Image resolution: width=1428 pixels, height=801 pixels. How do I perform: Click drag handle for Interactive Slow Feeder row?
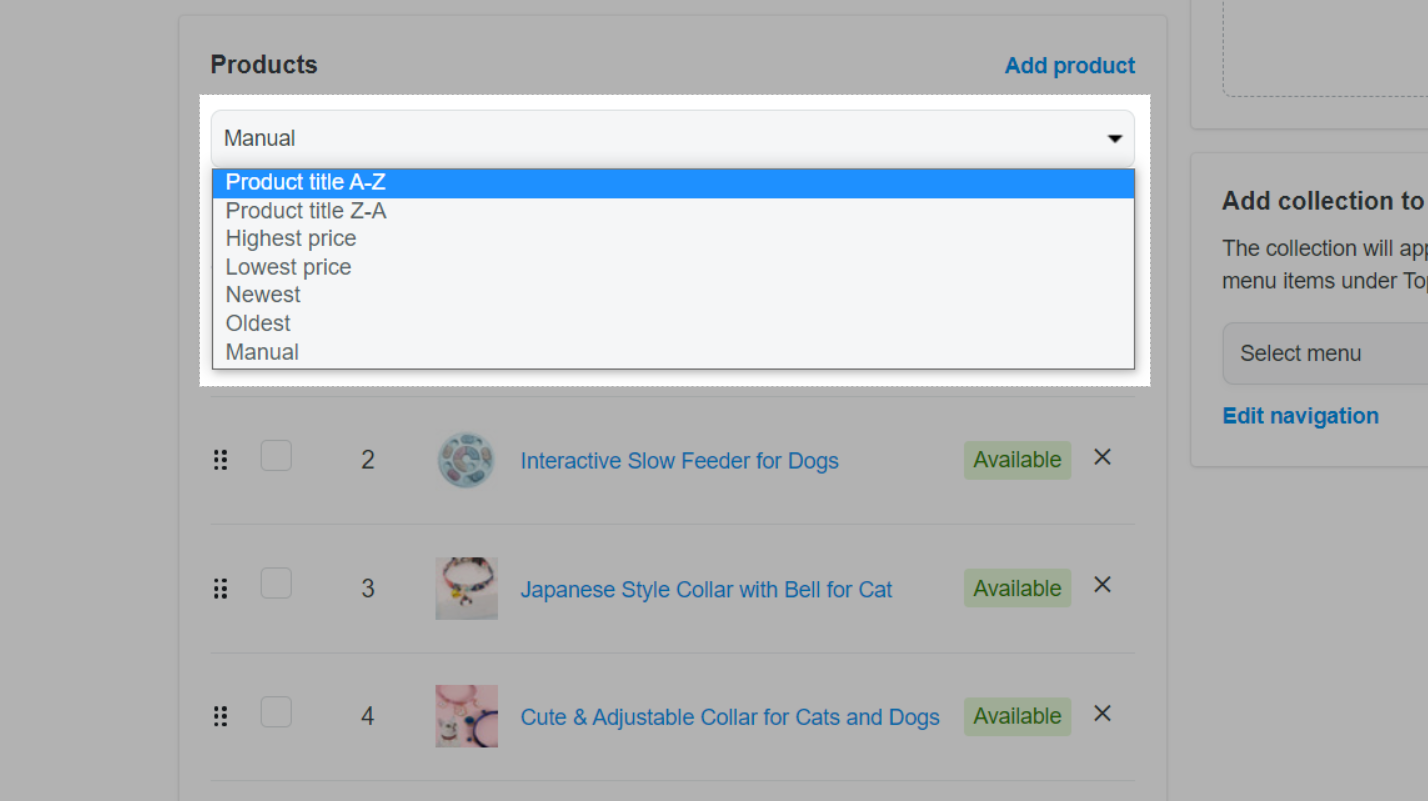click(x=221, y=460)
